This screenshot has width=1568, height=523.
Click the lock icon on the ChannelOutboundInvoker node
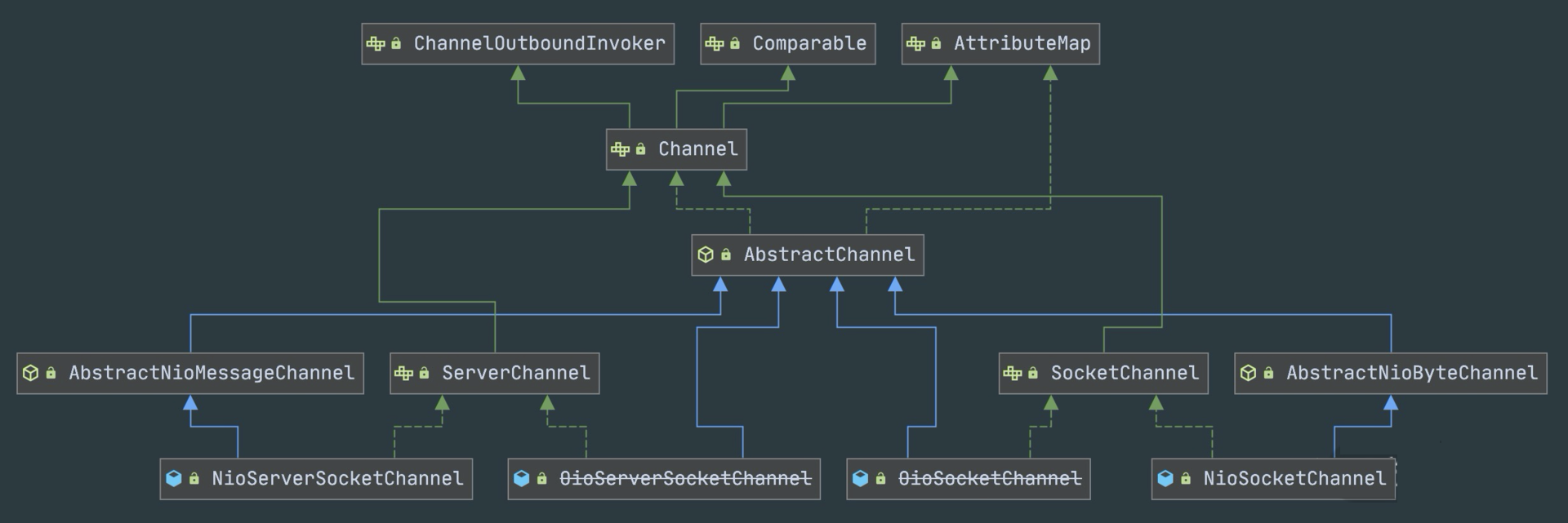pyautogui.click(x=396, y=43)
